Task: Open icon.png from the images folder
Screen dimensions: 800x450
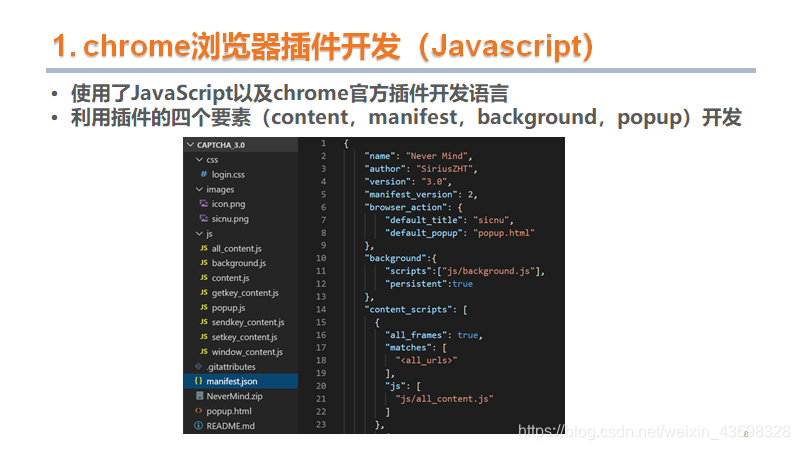Action: pyautogui.click(x=229, y=204)
